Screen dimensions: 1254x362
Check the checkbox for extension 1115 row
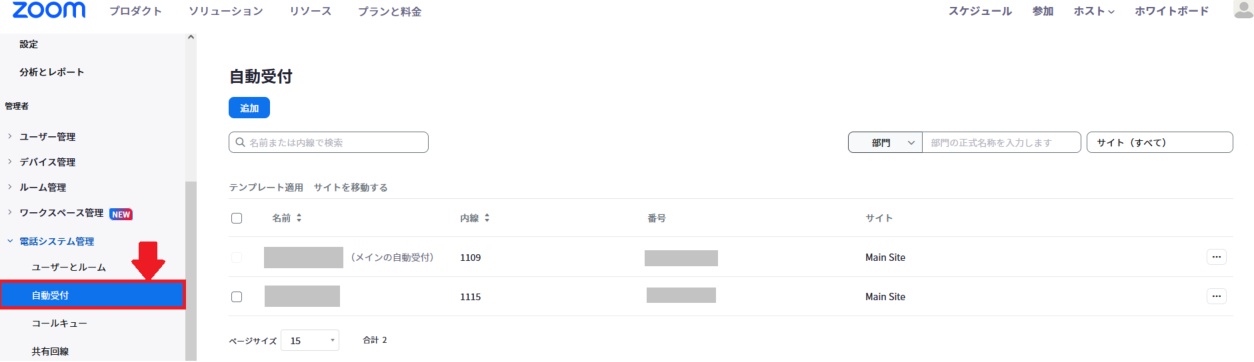tap(237, 297)
